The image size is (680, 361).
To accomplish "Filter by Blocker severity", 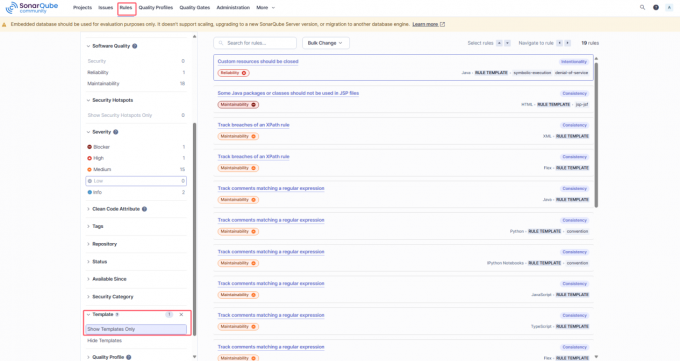I will point(136,147).
